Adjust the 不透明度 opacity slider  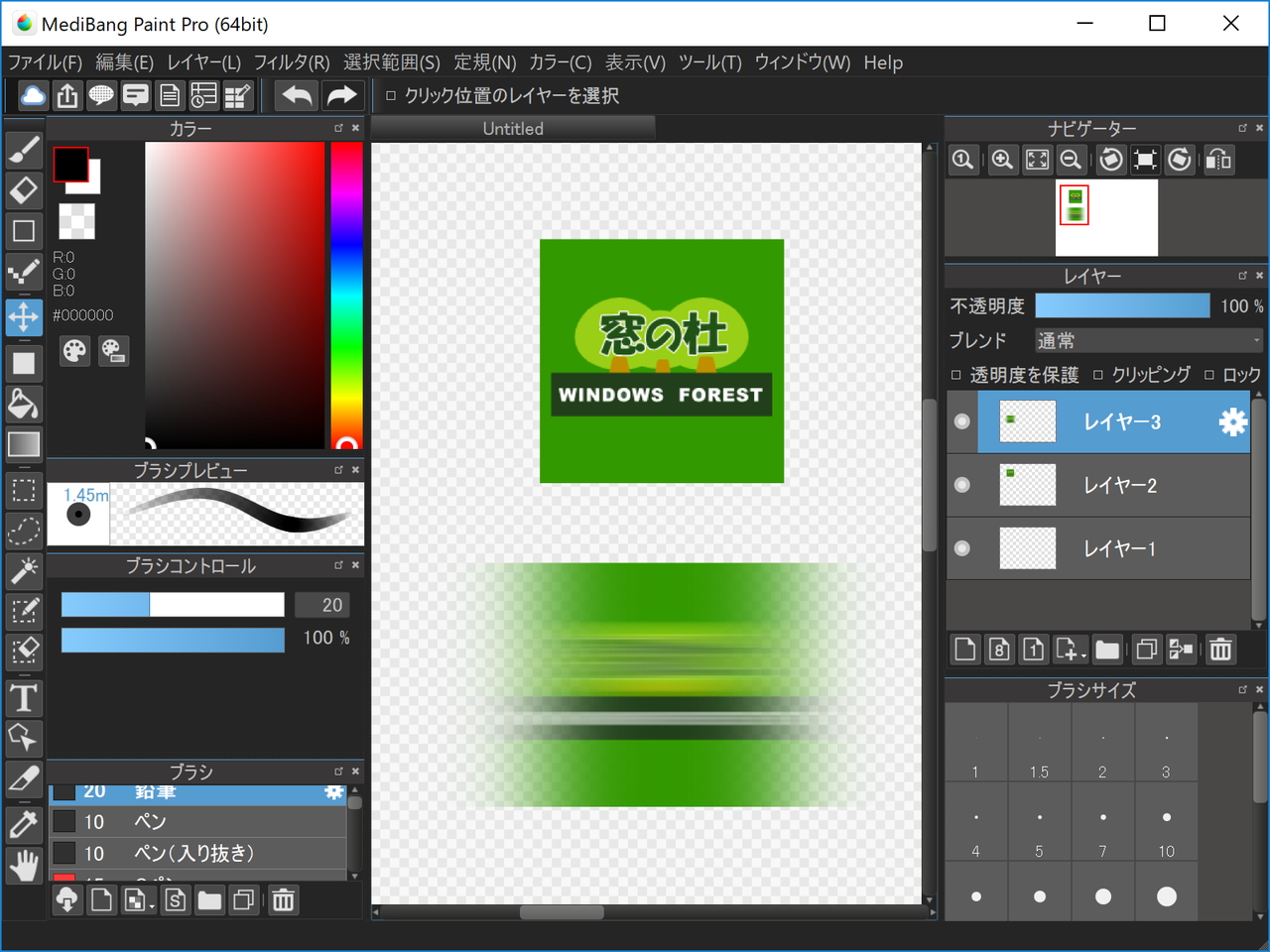coord(1122,304)
